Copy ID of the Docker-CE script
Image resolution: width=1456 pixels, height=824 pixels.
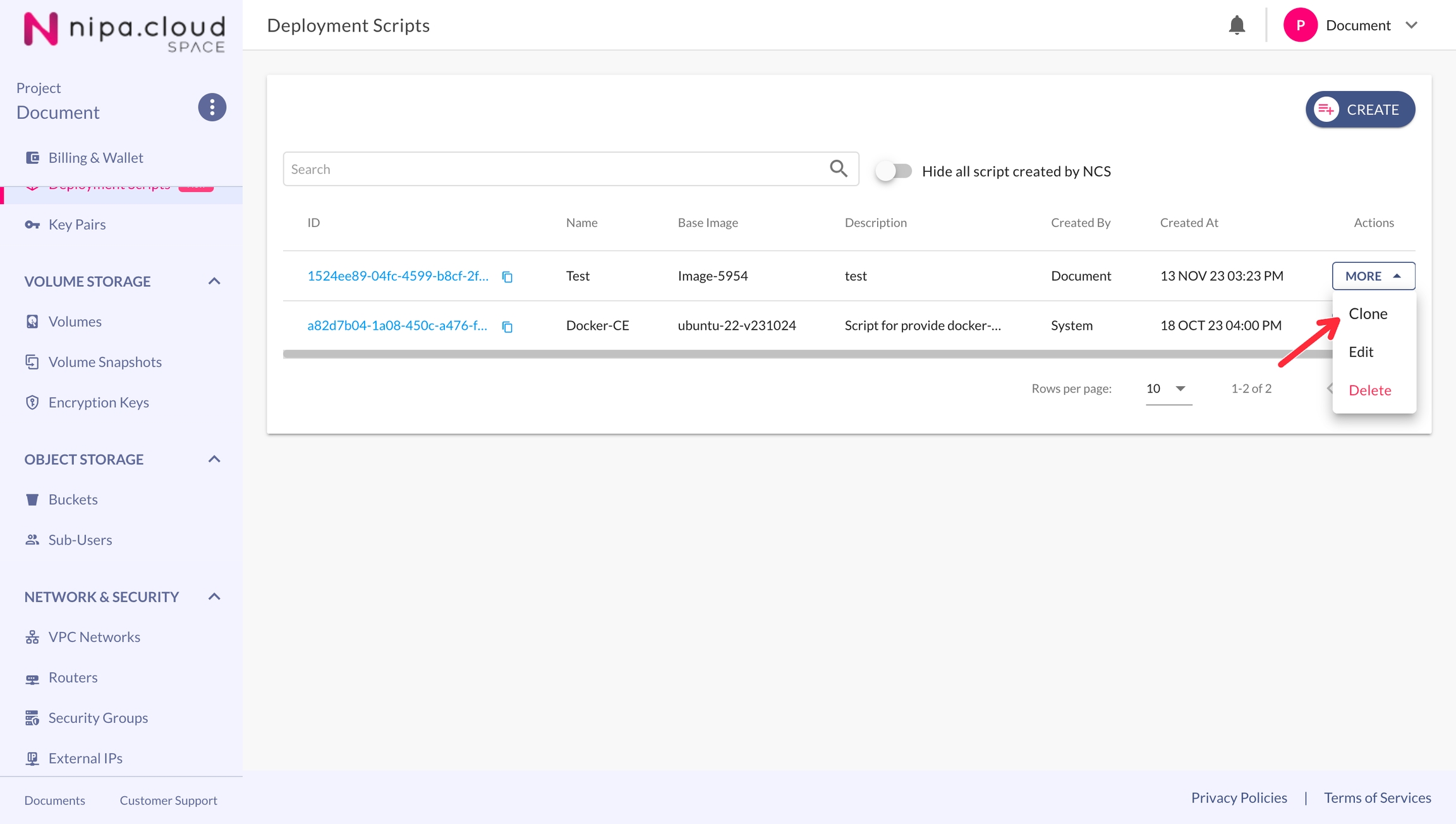pyautogui.click(x=507, y=327)
